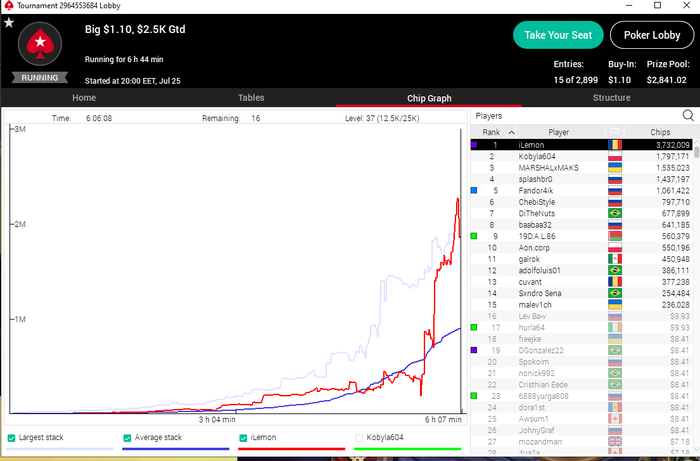The image size is (700, 461).
Task: Sort by Player column header
Action: coord(558,132)
